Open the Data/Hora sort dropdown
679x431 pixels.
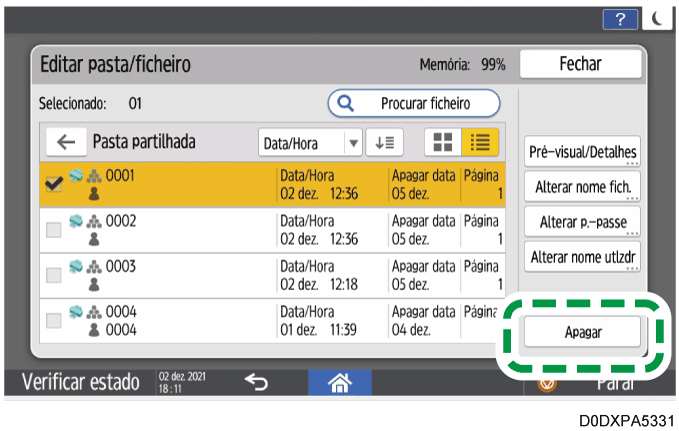coord(310,142)
